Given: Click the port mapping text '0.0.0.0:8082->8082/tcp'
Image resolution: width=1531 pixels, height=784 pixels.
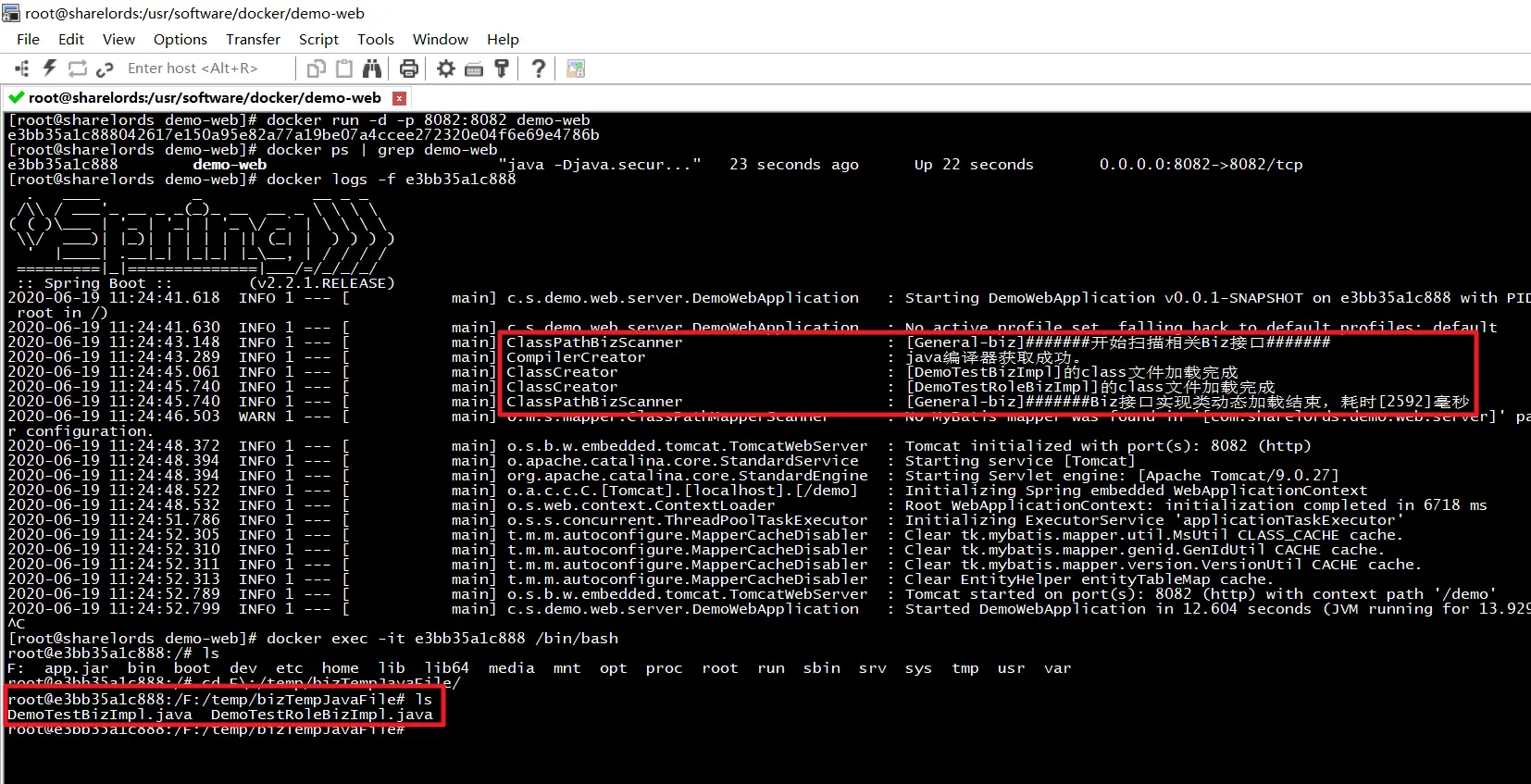Looking at the screenshot, I should [1201, 165].
